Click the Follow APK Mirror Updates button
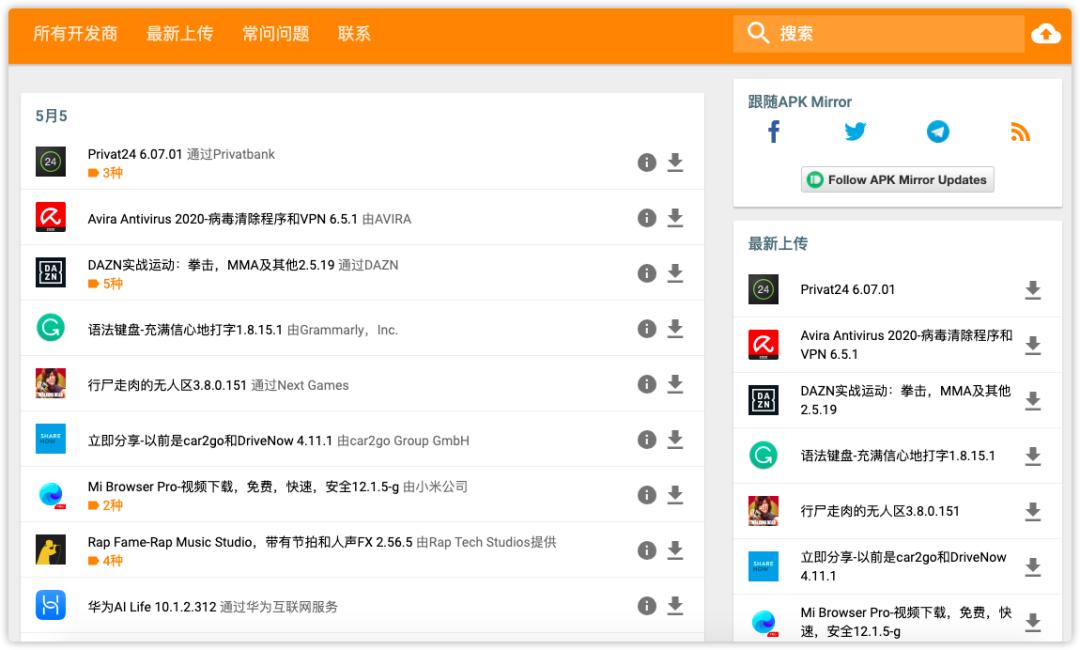 [897, 179]
